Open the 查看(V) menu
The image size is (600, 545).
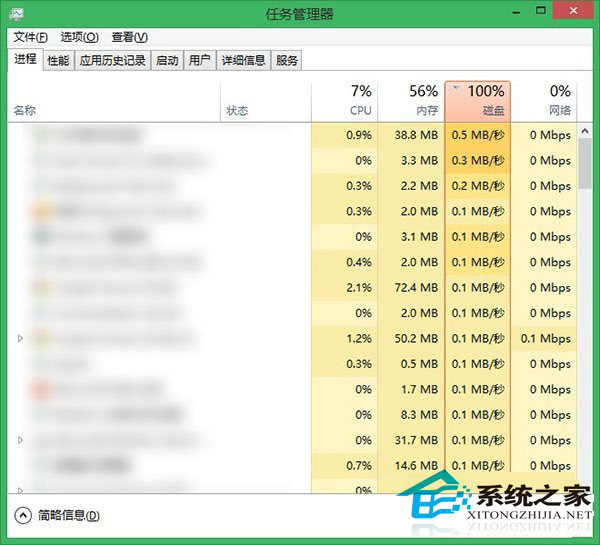[130, 37]
